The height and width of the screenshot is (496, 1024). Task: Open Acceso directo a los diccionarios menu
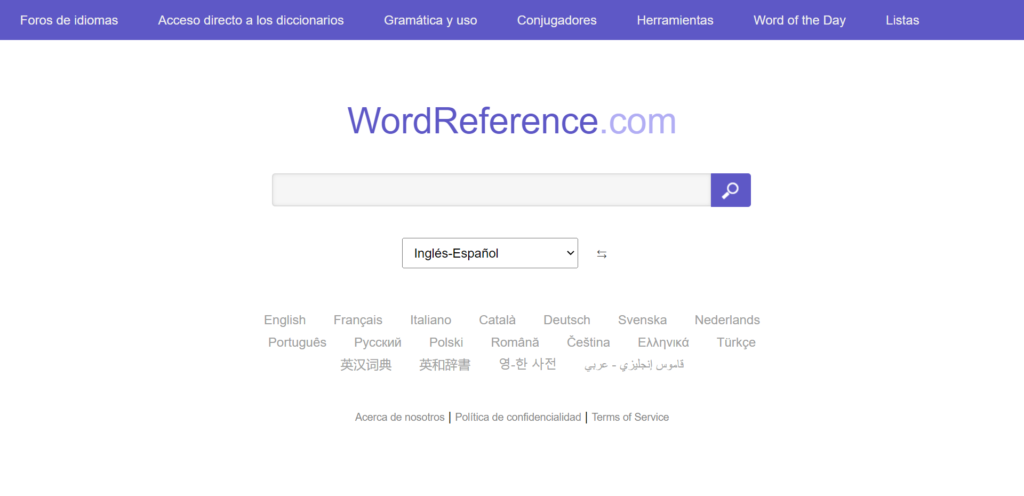pos(251,20)
